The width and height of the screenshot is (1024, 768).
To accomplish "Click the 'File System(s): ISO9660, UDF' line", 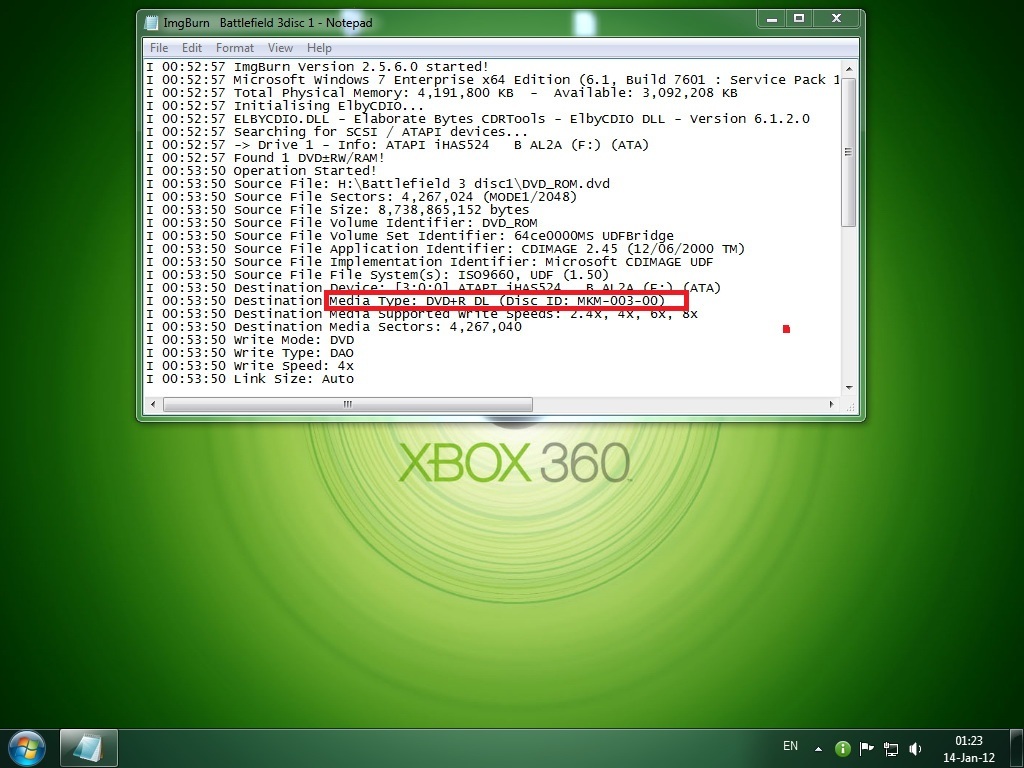I will (377, 276).
